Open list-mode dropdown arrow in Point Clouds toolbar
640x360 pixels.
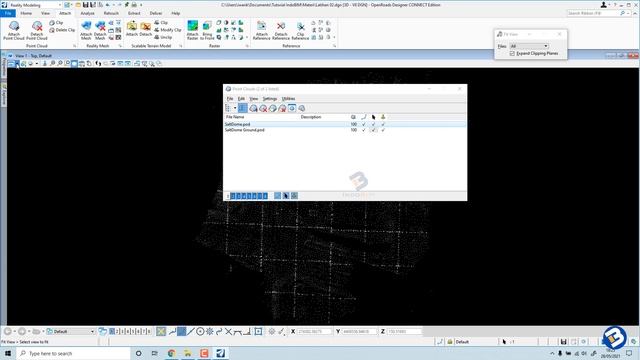click(235, 108)
